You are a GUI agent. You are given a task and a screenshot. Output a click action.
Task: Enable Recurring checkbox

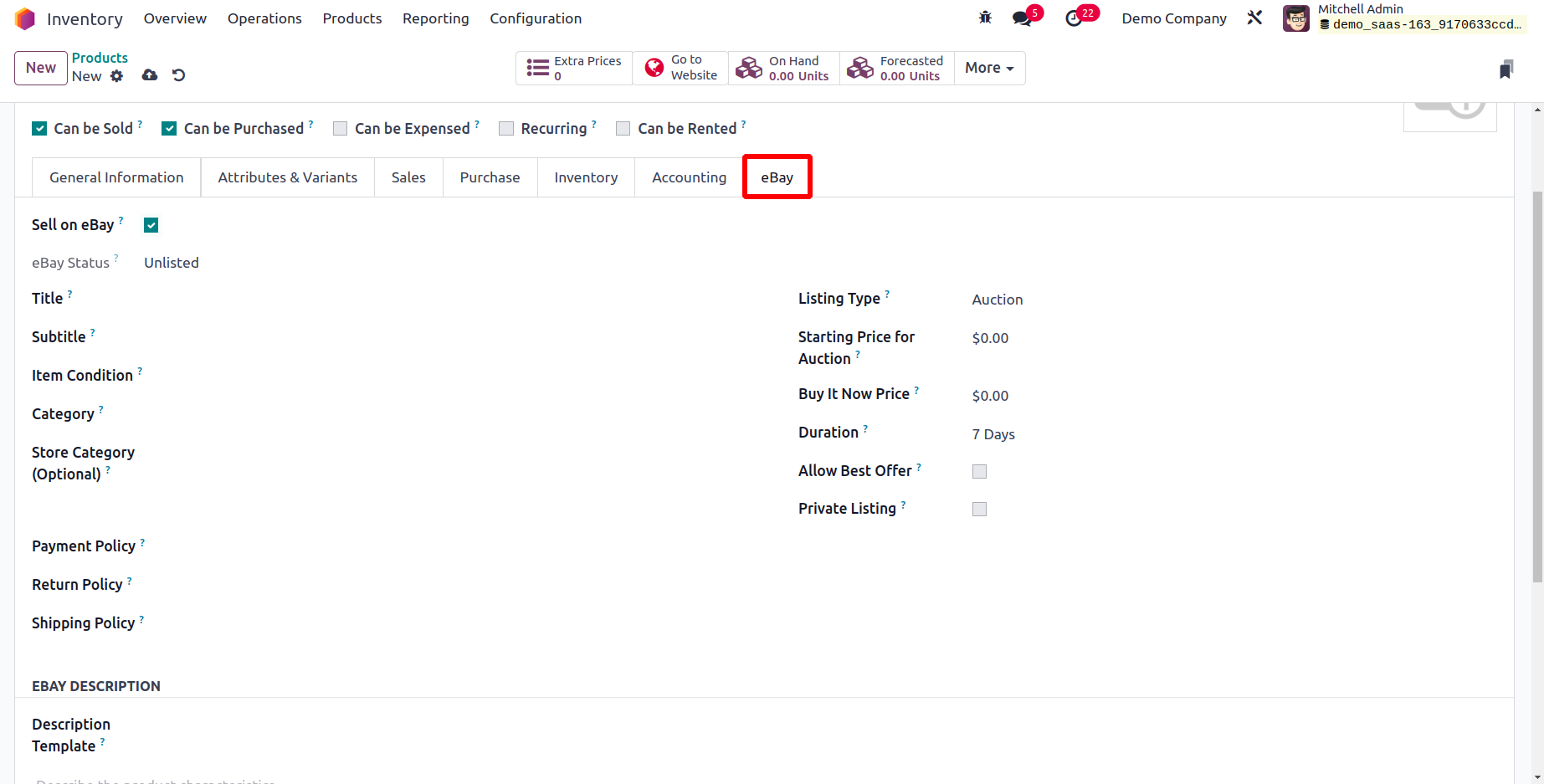coord(506,128)
